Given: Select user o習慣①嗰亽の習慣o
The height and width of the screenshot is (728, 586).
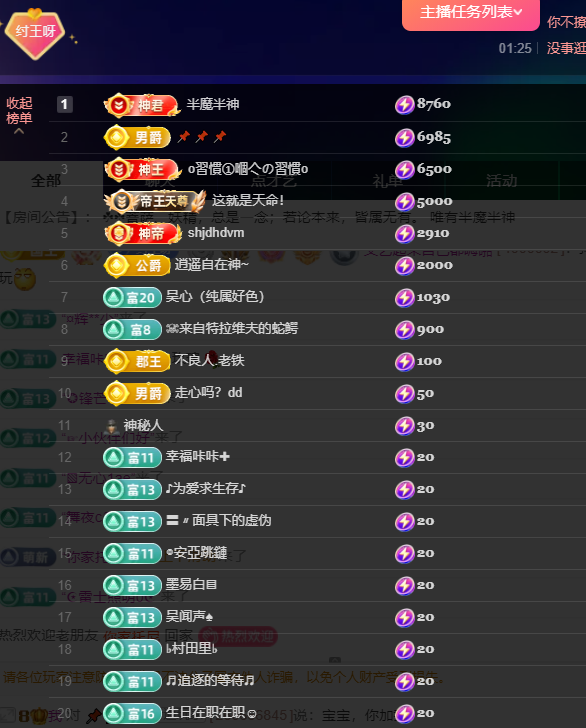Looking at the screenshot, I should tap(248, 169).
